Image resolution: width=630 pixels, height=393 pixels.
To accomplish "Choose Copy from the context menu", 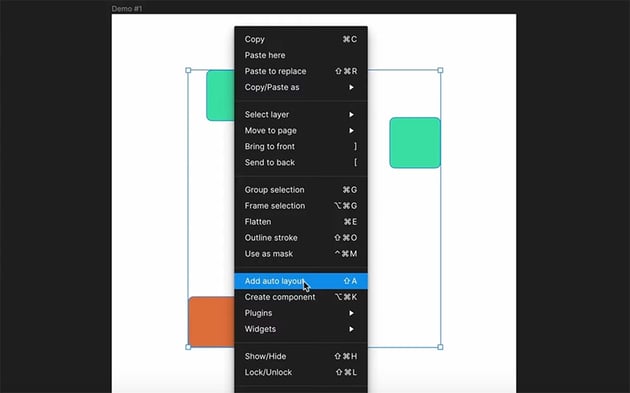I will [301, 39].
